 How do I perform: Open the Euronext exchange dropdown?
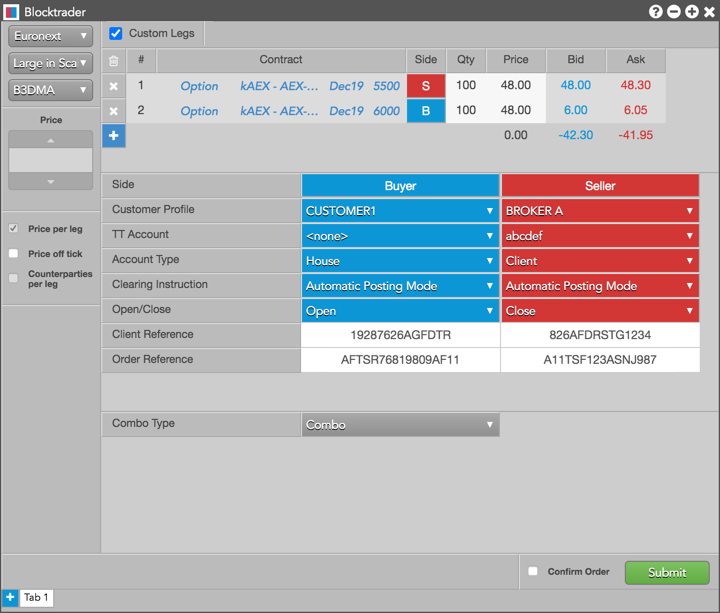(x=50, y=36)
